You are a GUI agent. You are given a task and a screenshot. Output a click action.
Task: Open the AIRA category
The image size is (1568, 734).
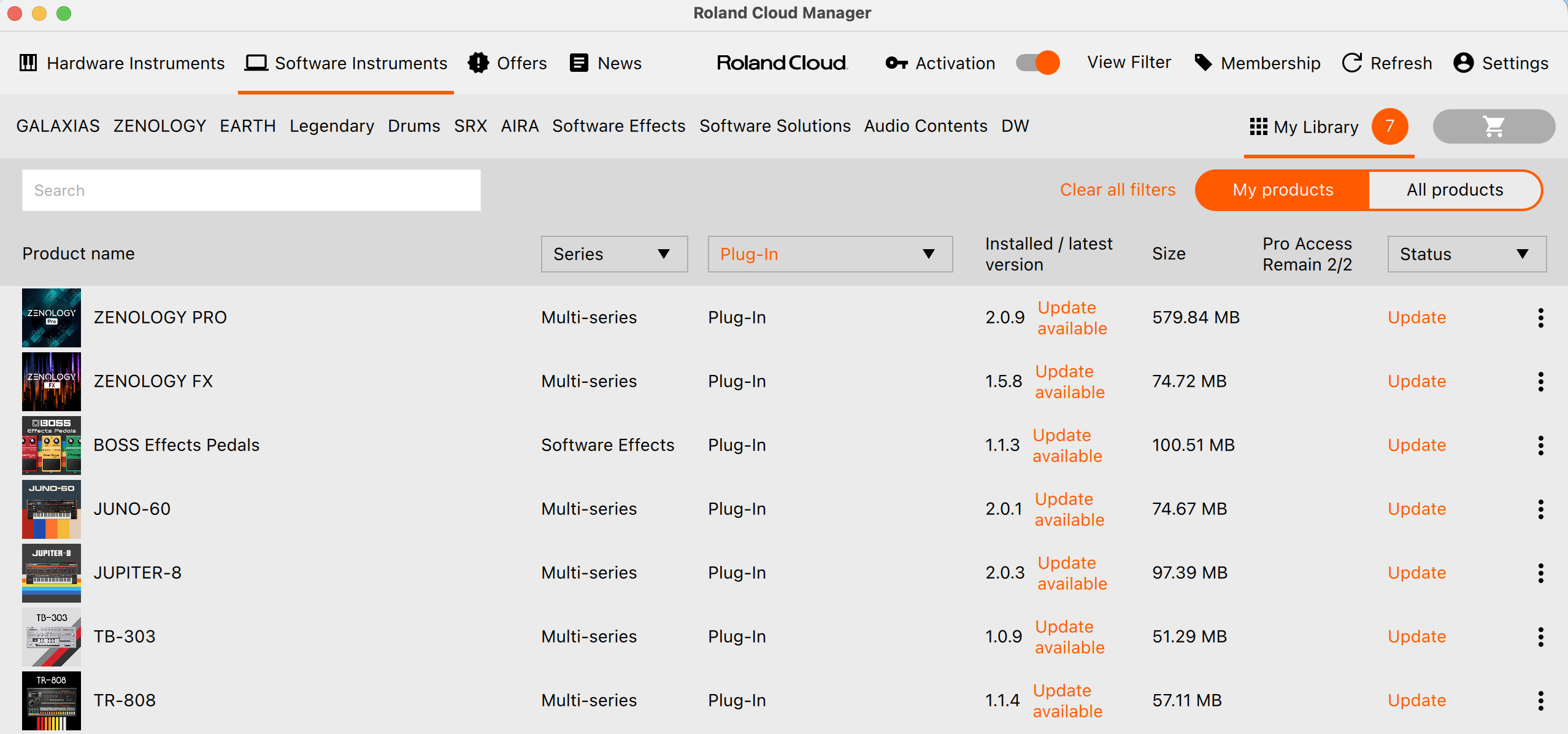coord(520,126)
